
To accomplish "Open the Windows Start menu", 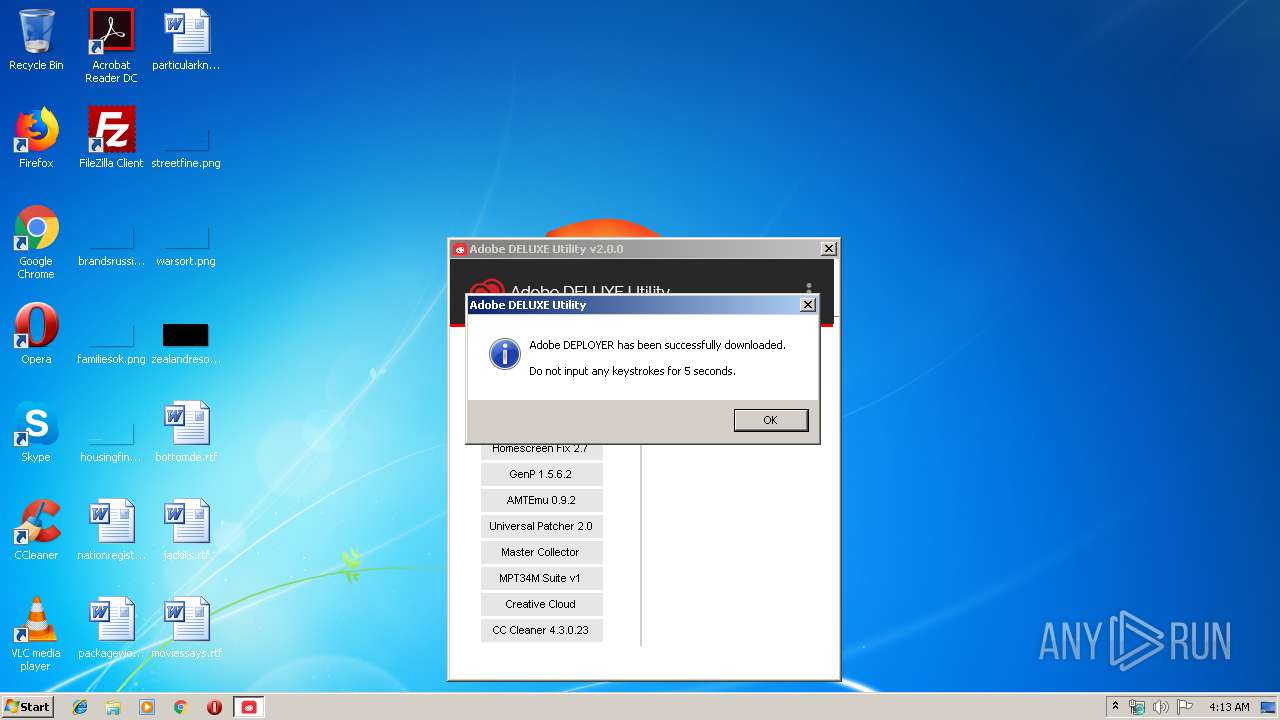I will point(27,706).
